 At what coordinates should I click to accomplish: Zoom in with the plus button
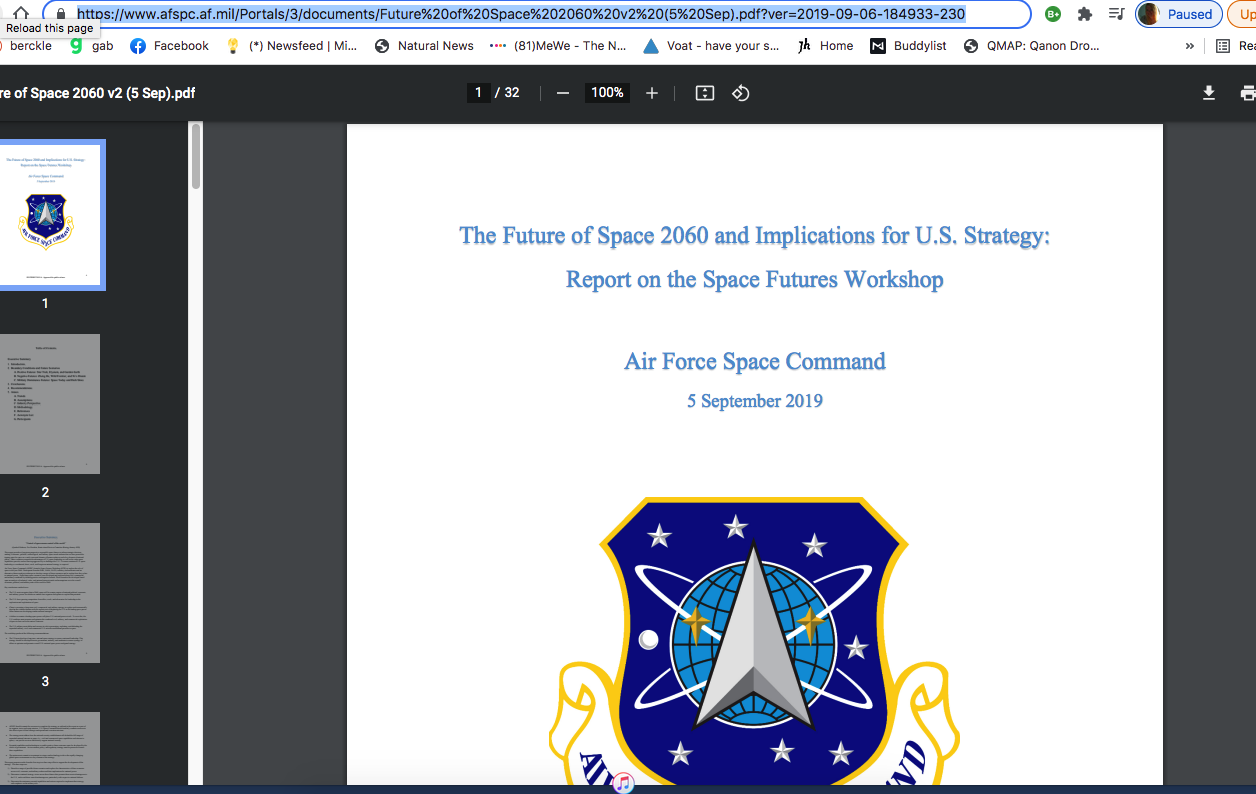[x=652, y=93]
